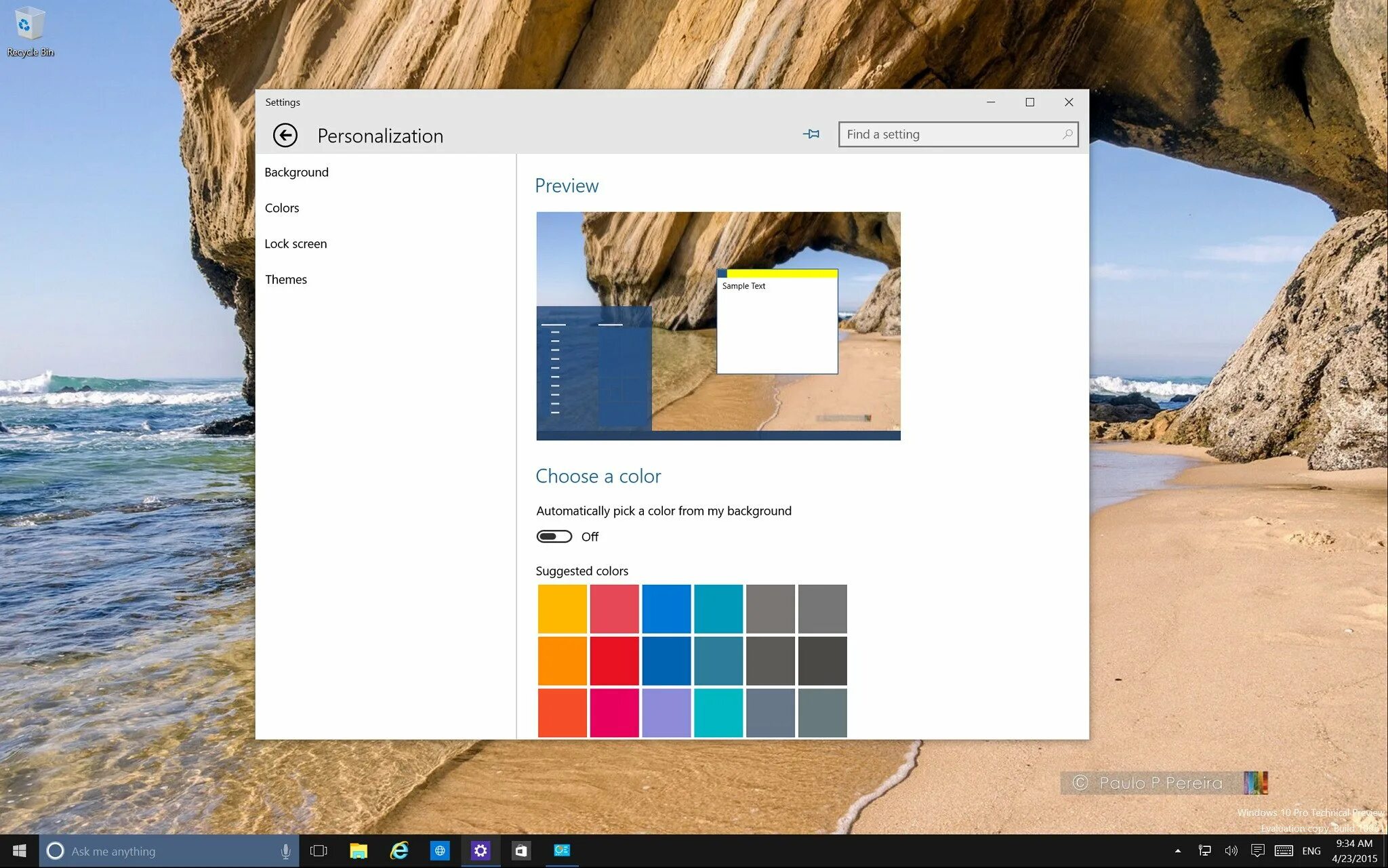The image size is (1388, 868).
Task: Click the magnifier icon in Find a setting
Action: [x=1067, y=134]
